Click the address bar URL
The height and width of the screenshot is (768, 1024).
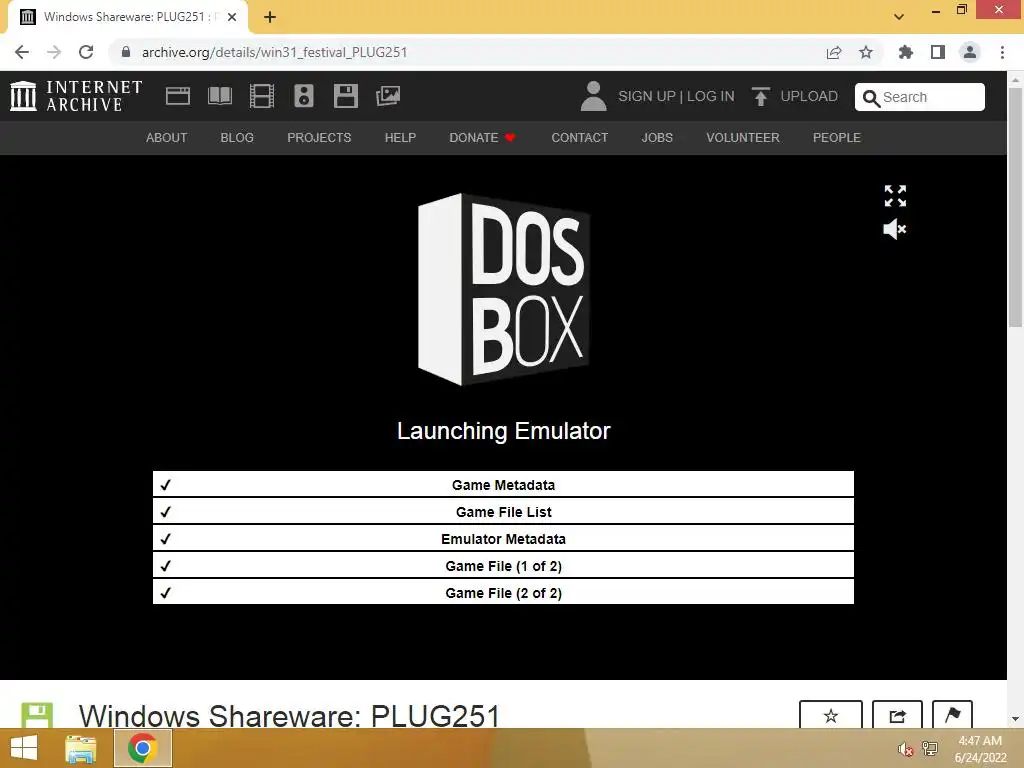pos(274,52)
